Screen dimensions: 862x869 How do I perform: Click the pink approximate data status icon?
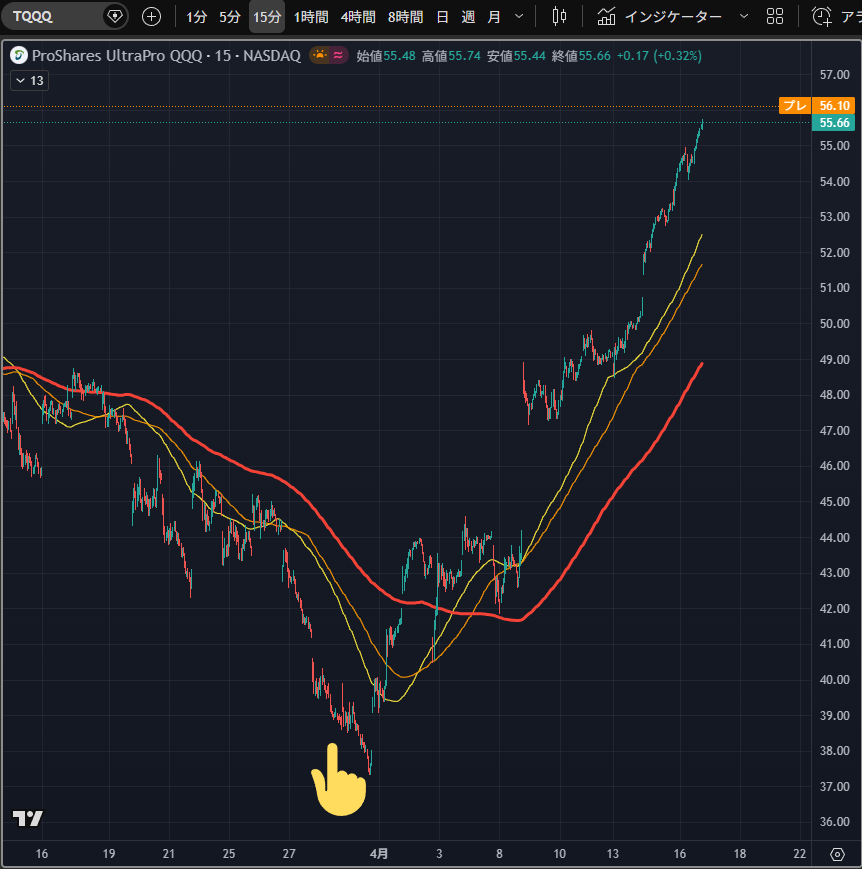click(338, 55)
